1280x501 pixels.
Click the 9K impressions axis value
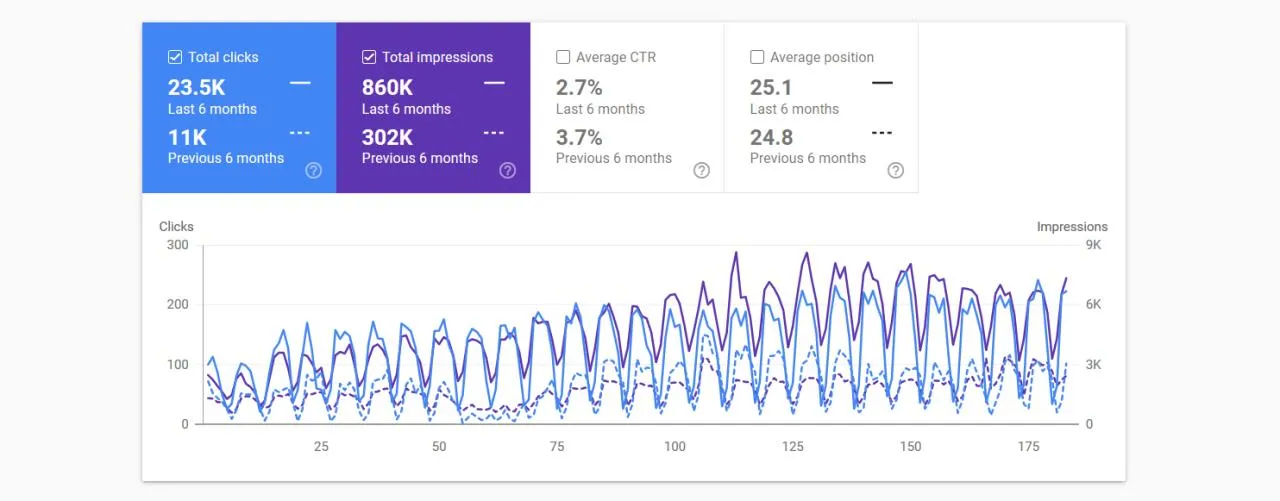click(x=1093, y=245)
